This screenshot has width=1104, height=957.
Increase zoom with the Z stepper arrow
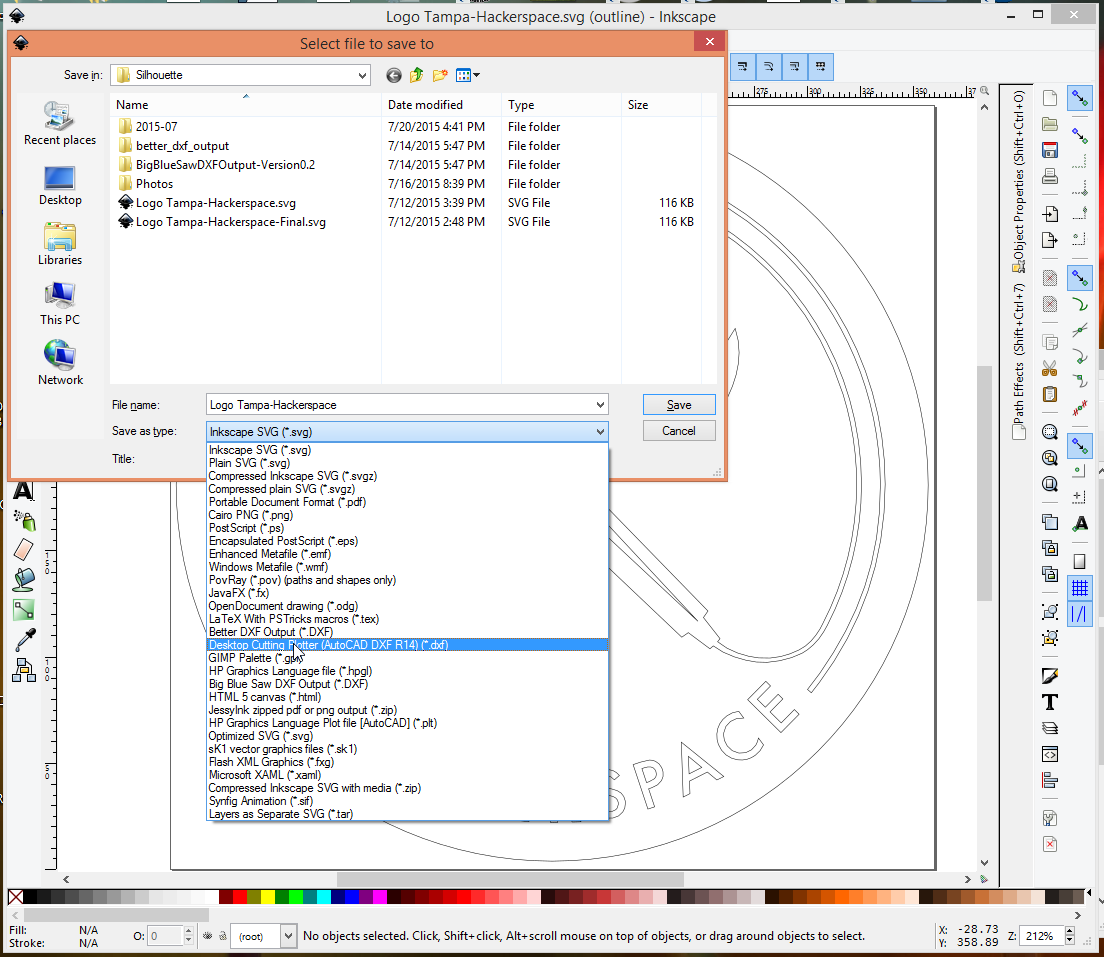pos(1070,932)
